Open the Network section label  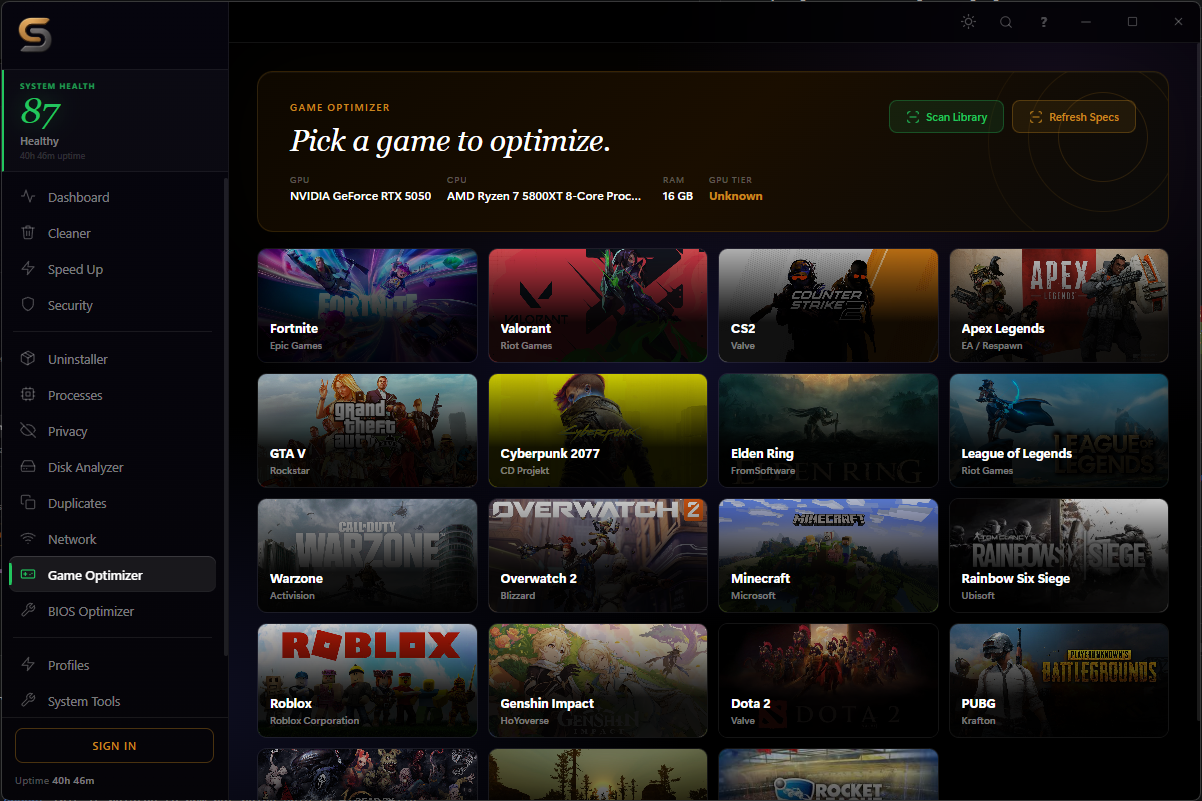72,539
